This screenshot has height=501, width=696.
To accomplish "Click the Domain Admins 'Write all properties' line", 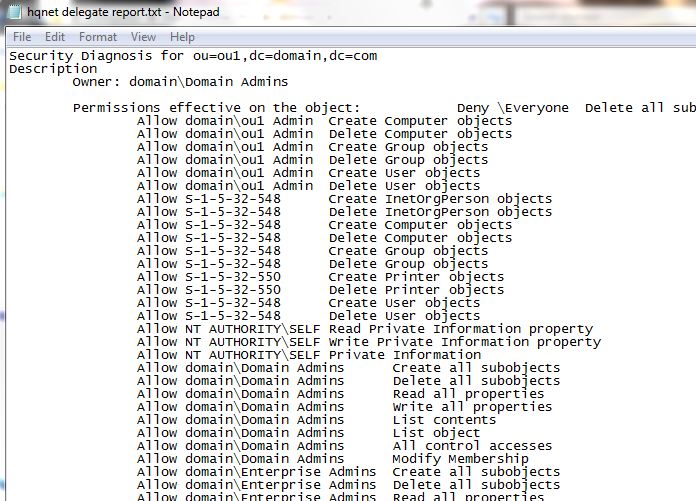I will click(344, 406).
